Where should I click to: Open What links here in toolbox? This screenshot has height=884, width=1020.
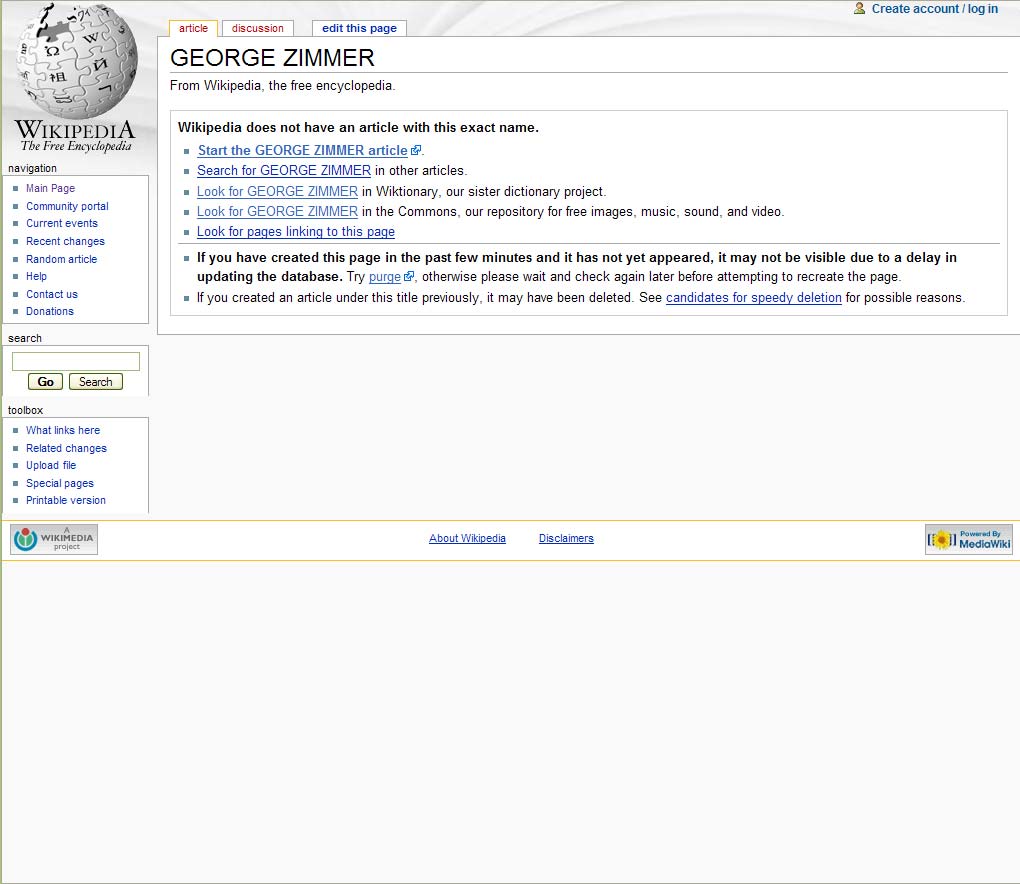coord(63,430)
